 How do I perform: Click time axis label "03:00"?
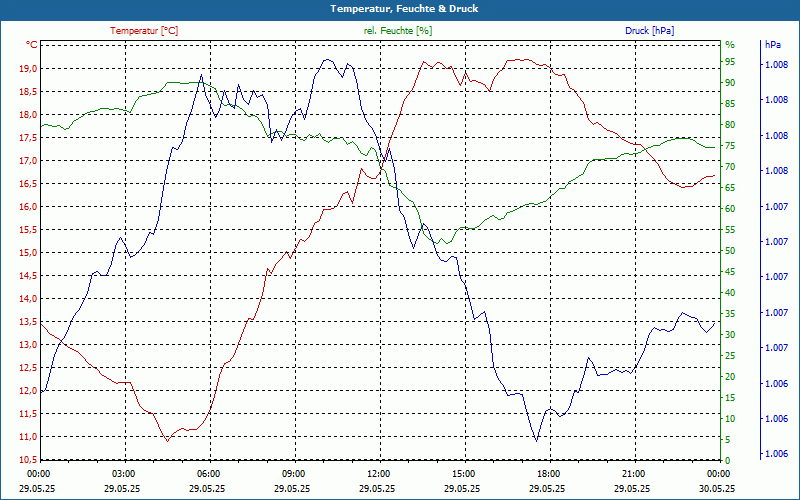click(x=122, y=473)
